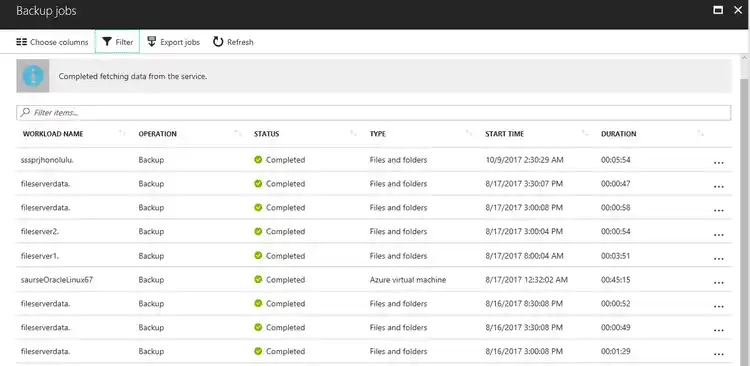Sort by the OPERATION column
The image size is (750, 366).
(x=157, y=134)
